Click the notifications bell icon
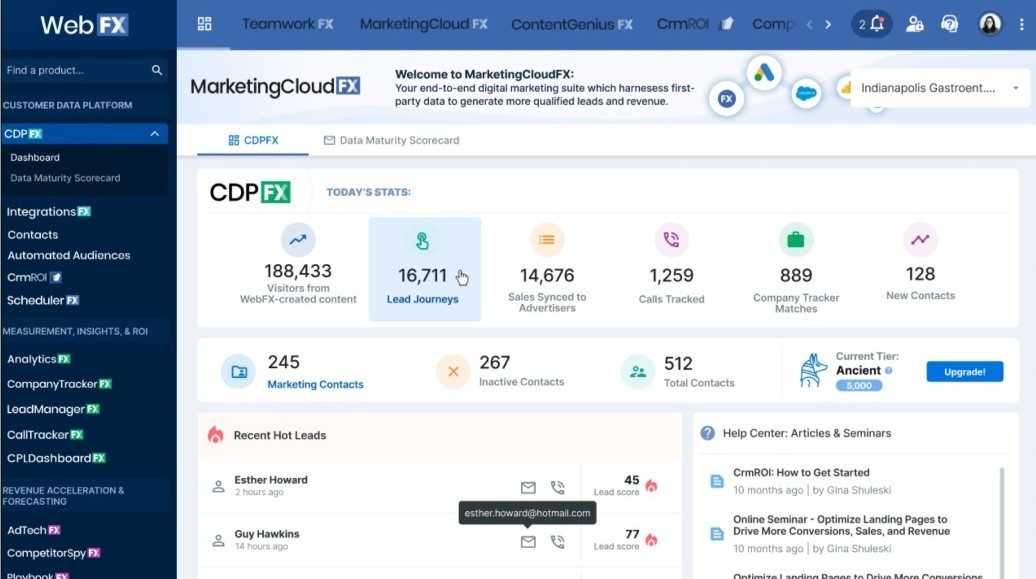 (877, 24)
